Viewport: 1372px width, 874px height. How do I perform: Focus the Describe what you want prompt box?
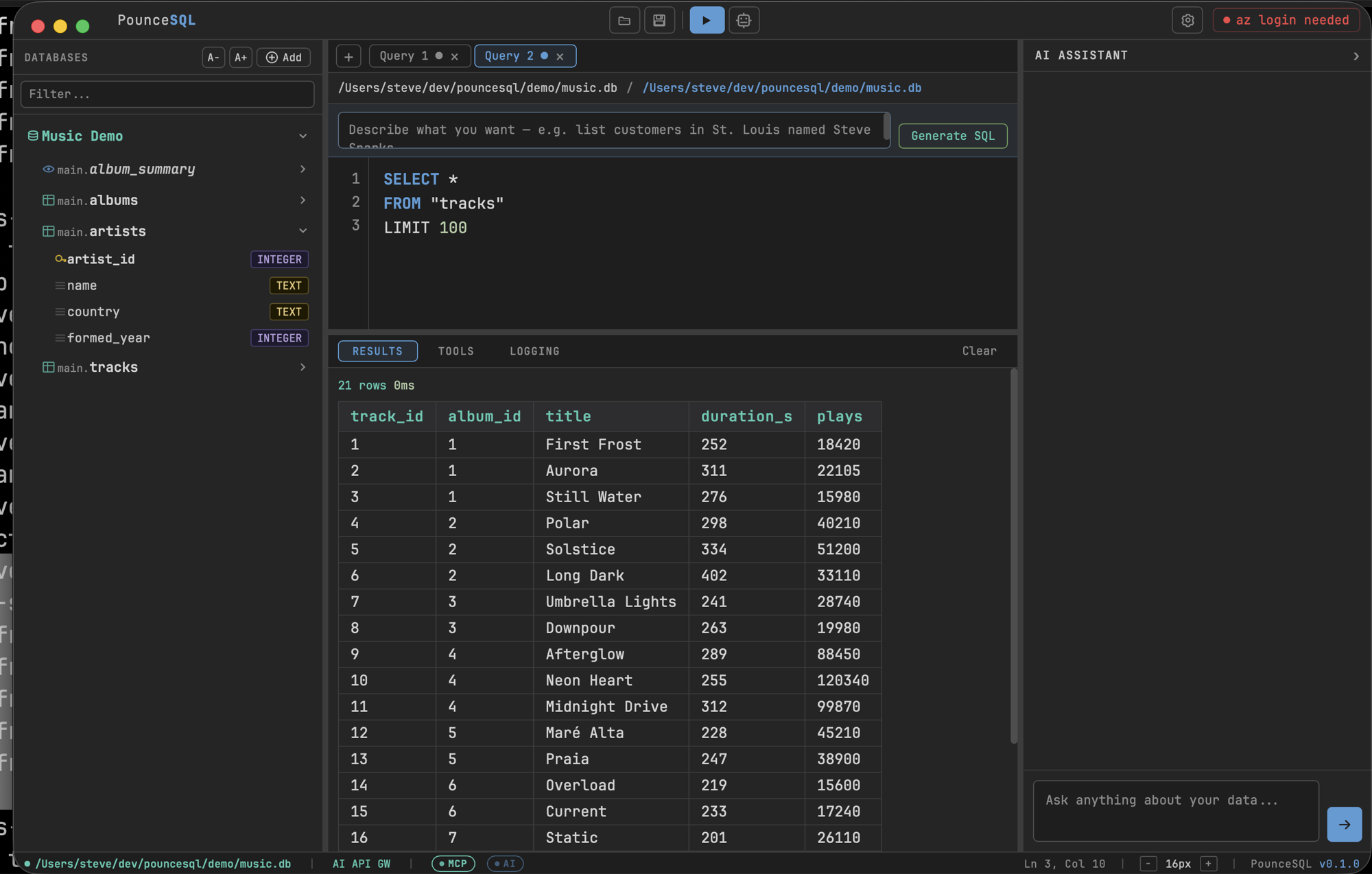point(614,130)
